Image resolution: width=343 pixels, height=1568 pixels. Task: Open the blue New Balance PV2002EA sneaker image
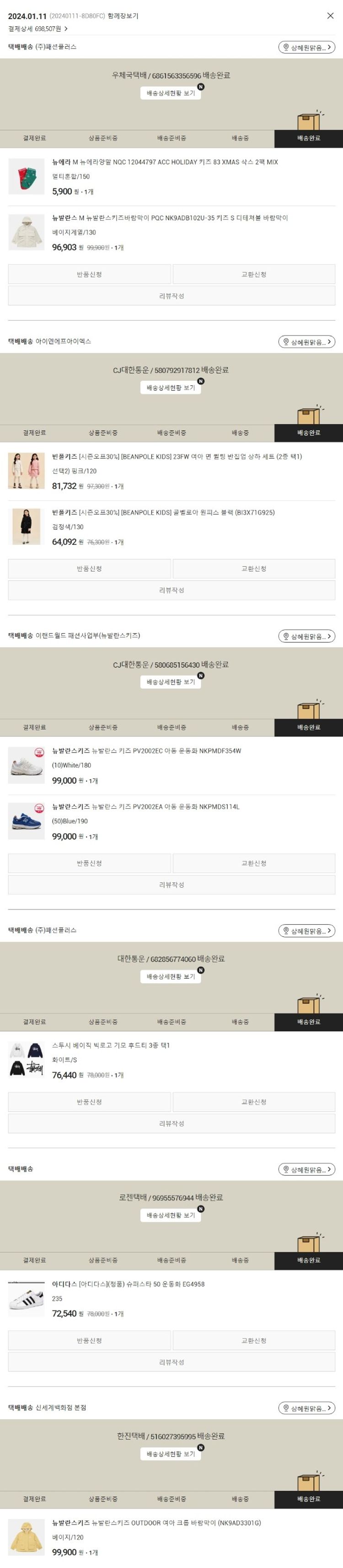click(26, 821)
